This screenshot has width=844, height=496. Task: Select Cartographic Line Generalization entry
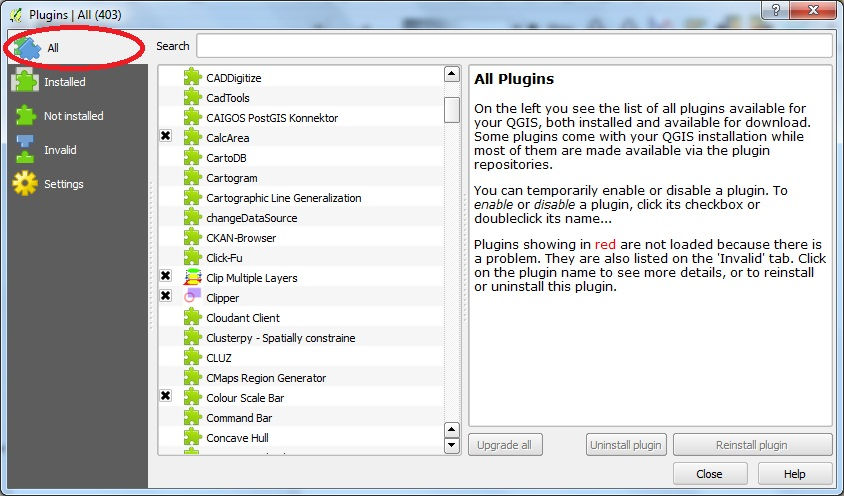click(284, 198)
